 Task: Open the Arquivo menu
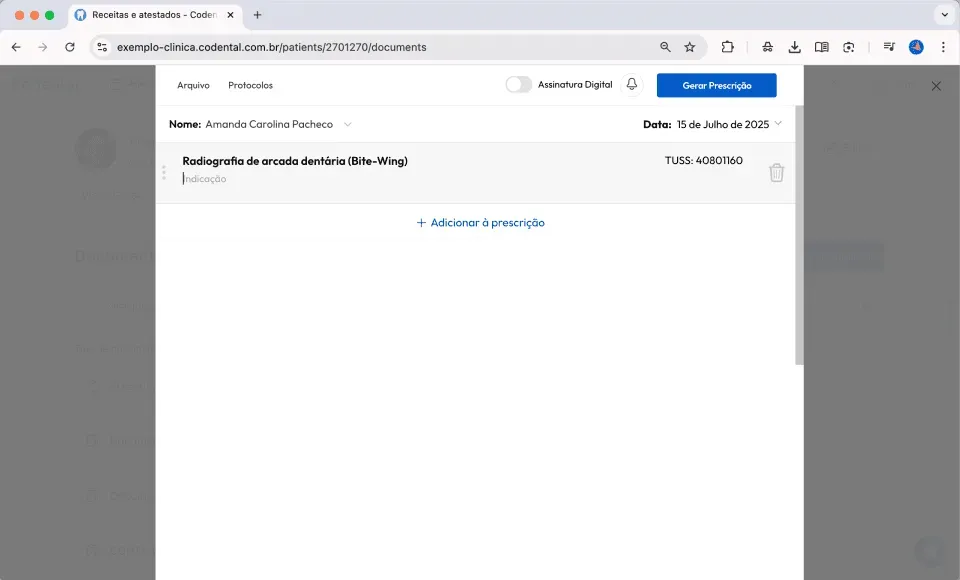(193, 85)
